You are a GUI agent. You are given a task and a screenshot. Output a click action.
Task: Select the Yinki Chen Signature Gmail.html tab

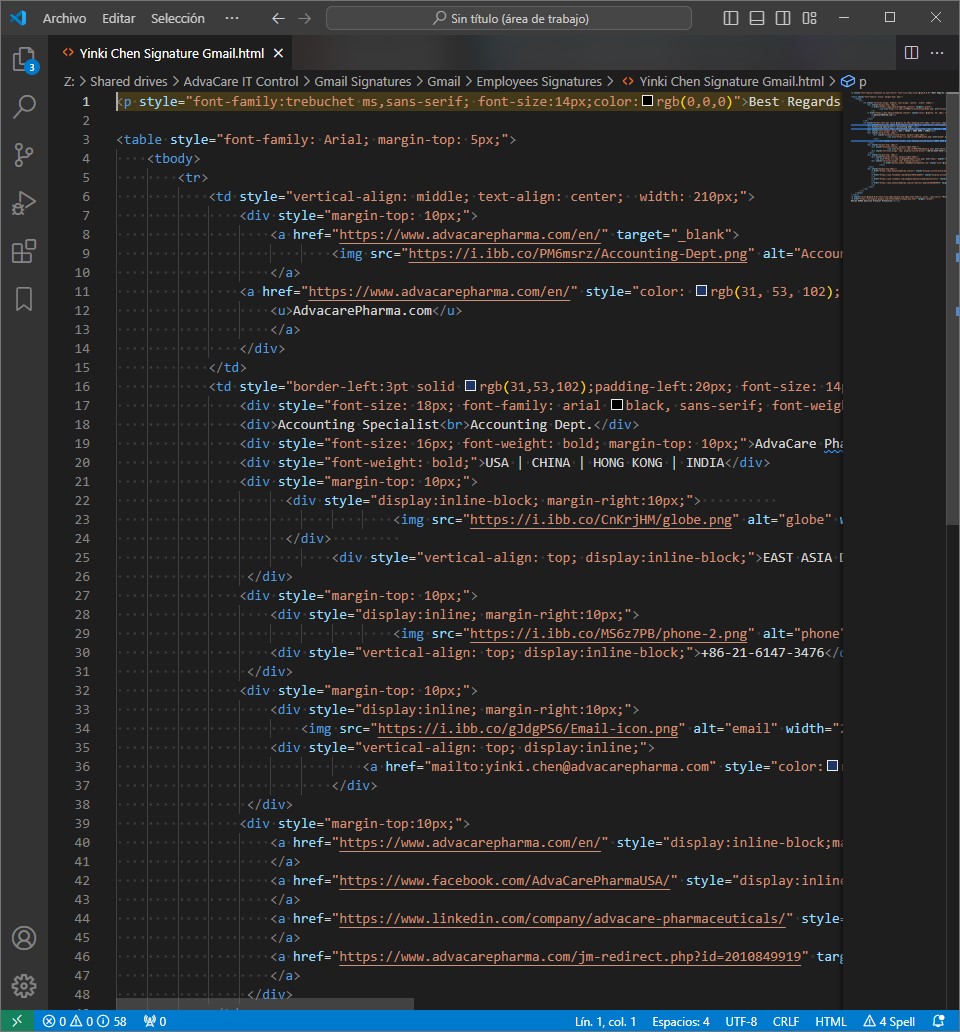pyautogui.click(x=171, y=53)
